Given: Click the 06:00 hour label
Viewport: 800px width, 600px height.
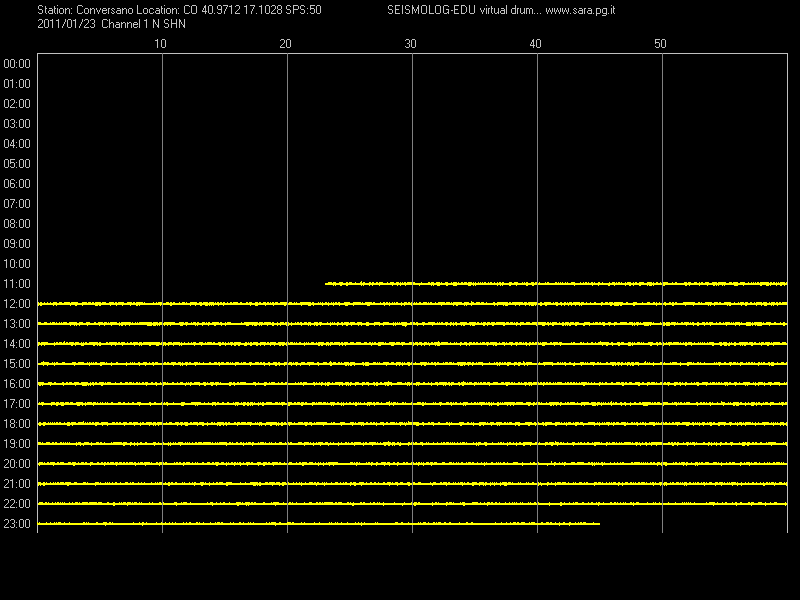Looking at the screenshot, I should pos(17,184).
